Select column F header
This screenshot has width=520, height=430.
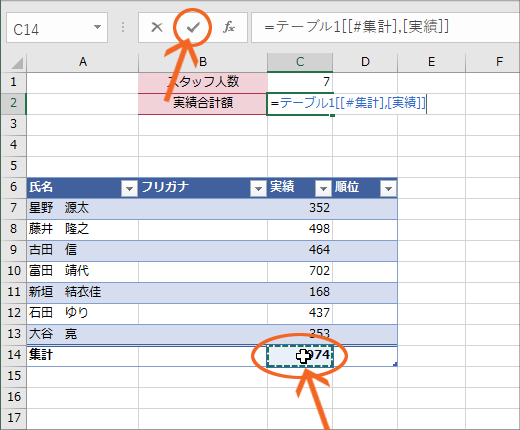tap(493, 62)
